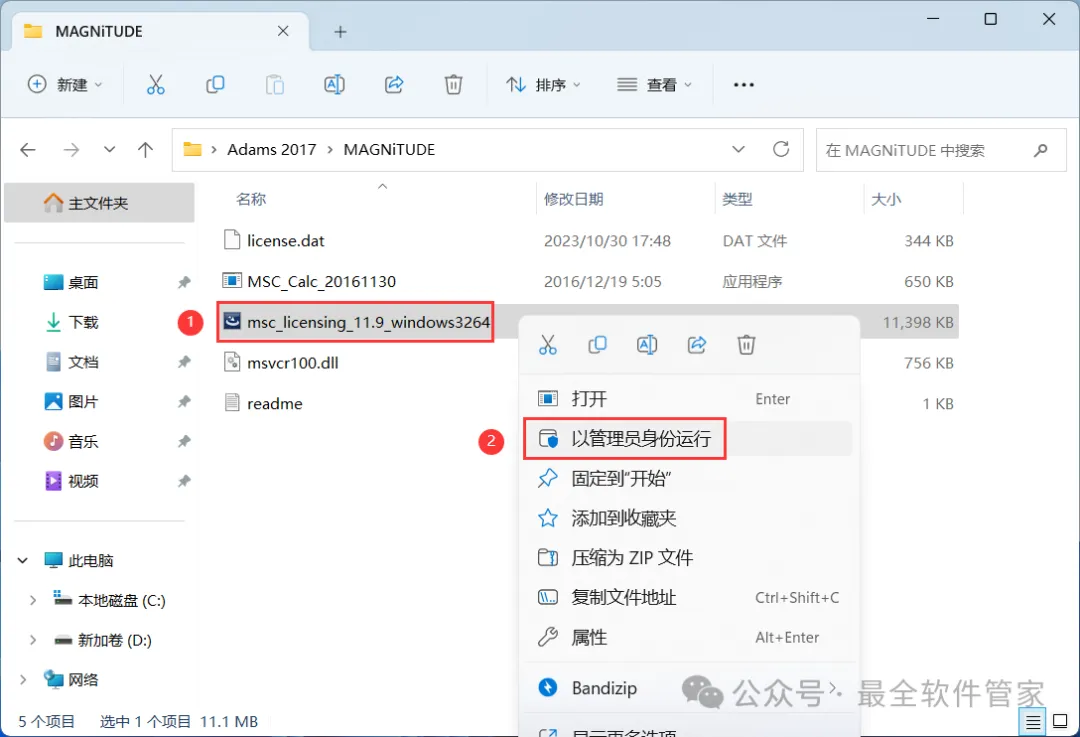Expand the 网络 tree node

23,680
